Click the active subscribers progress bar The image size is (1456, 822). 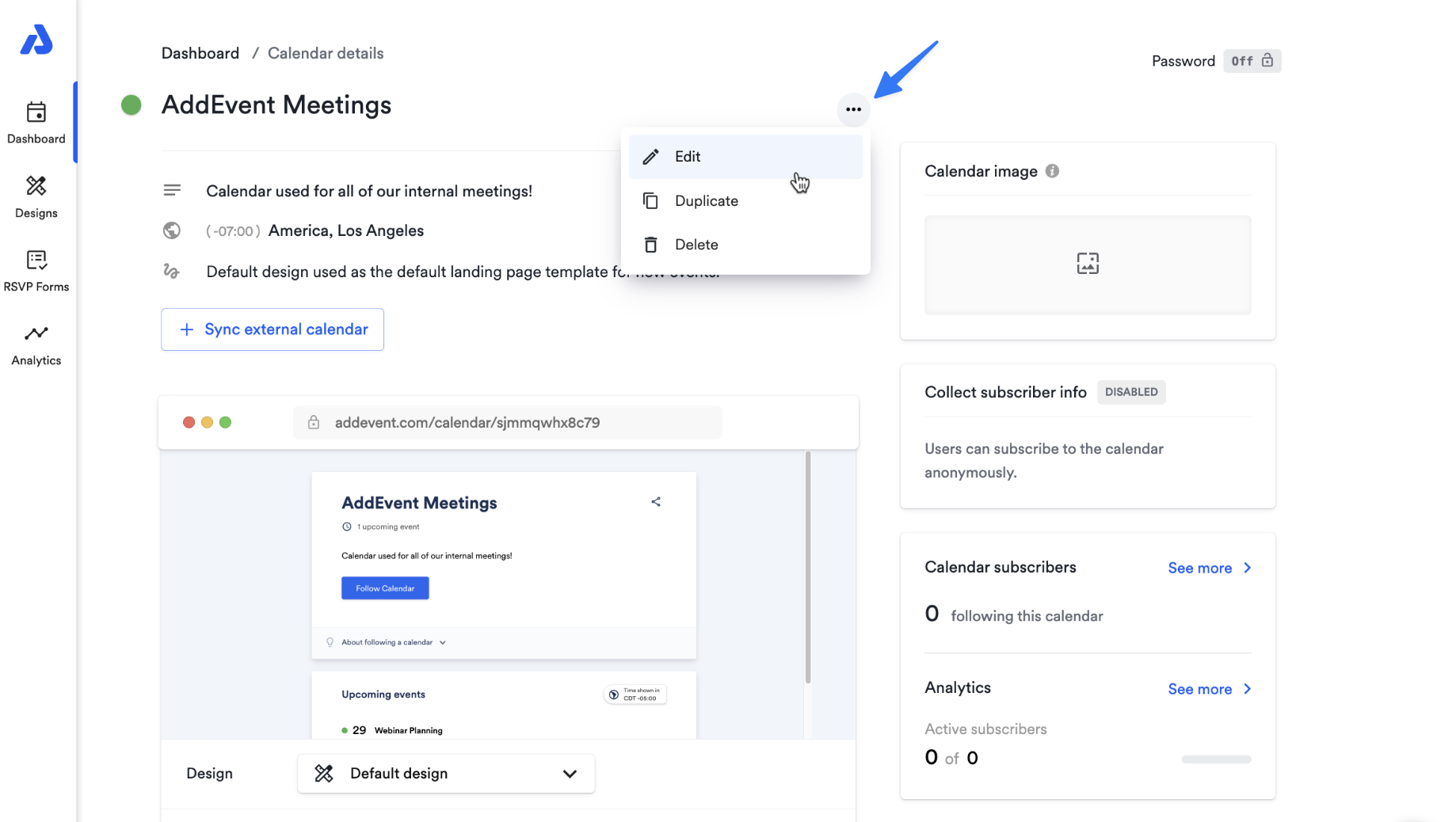tap(1216, 759)
